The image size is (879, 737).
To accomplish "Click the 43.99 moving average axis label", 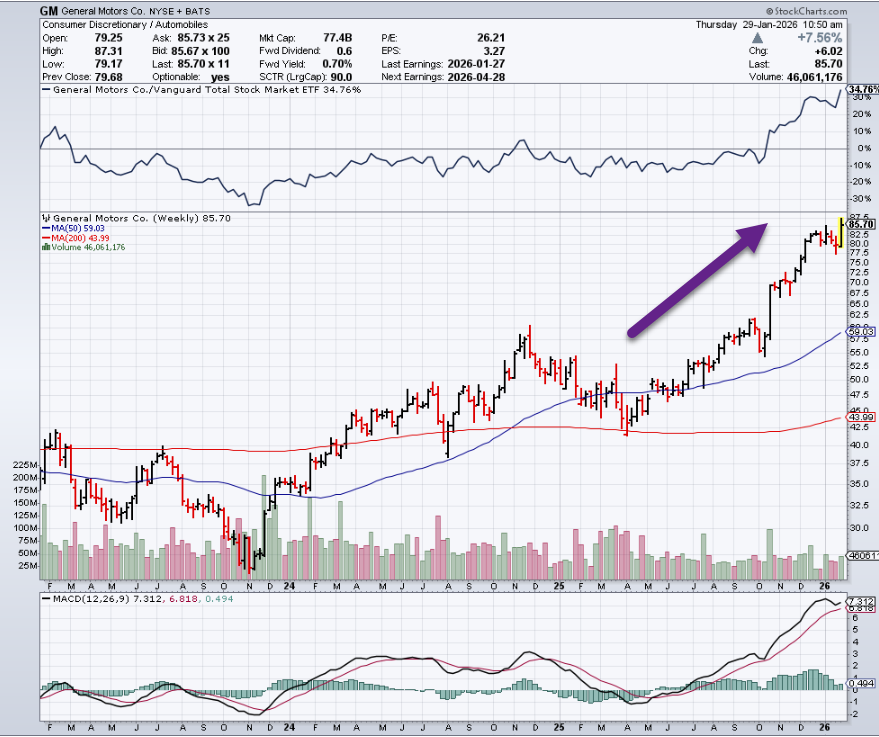I will [861, 417].
